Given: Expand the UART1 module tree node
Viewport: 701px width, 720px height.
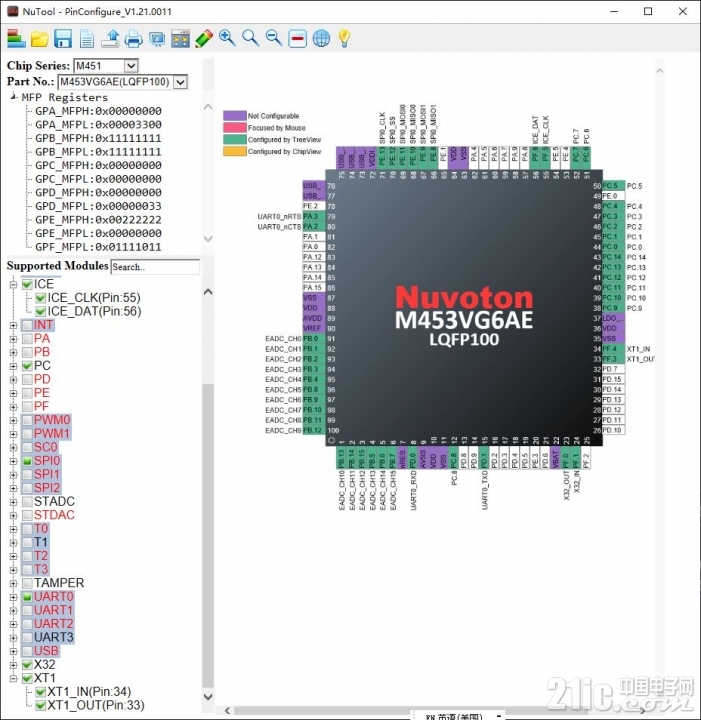Looking at the screenshot, I should (13, 610).
